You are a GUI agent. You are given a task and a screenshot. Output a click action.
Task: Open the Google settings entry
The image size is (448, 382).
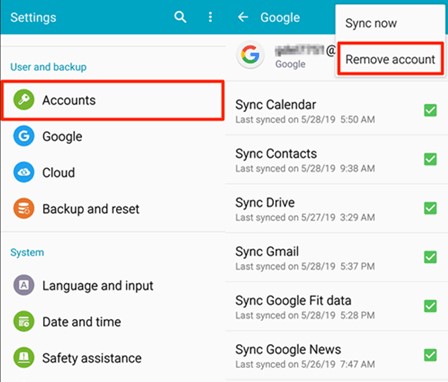pos(113,136)
